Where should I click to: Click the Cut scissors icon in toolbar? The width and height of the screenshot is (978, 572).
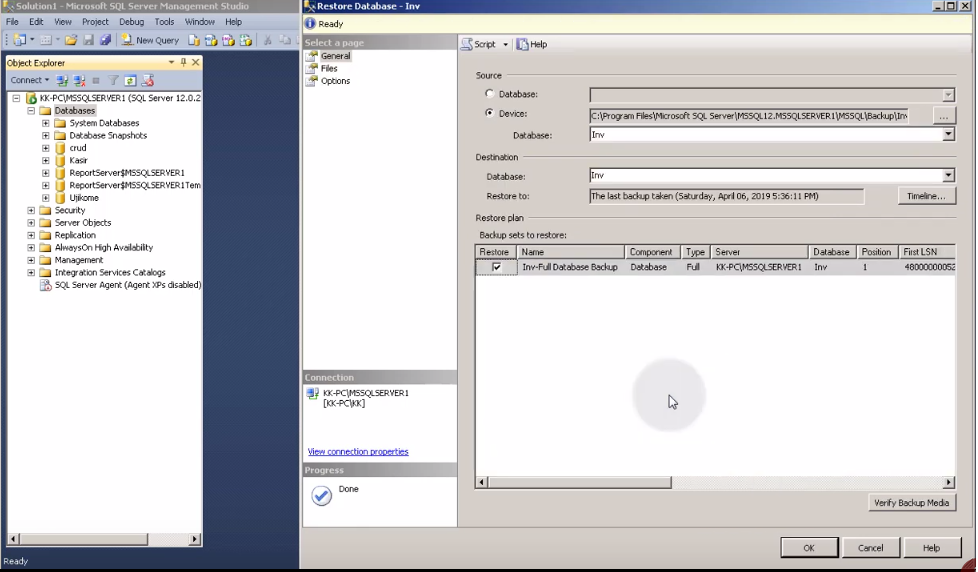(268, 40)
